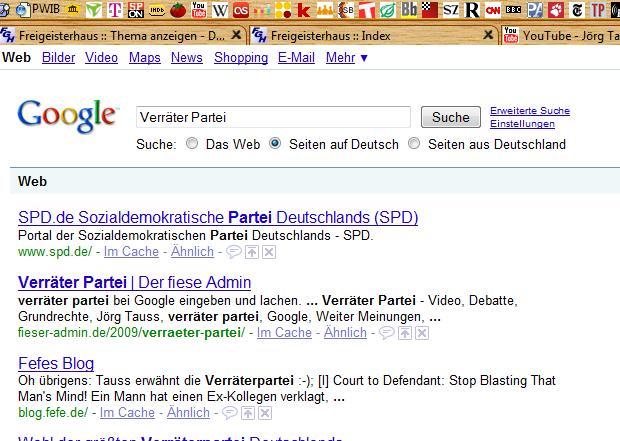
Task: Open the Shopping search category
Action: tap(241, 58)
